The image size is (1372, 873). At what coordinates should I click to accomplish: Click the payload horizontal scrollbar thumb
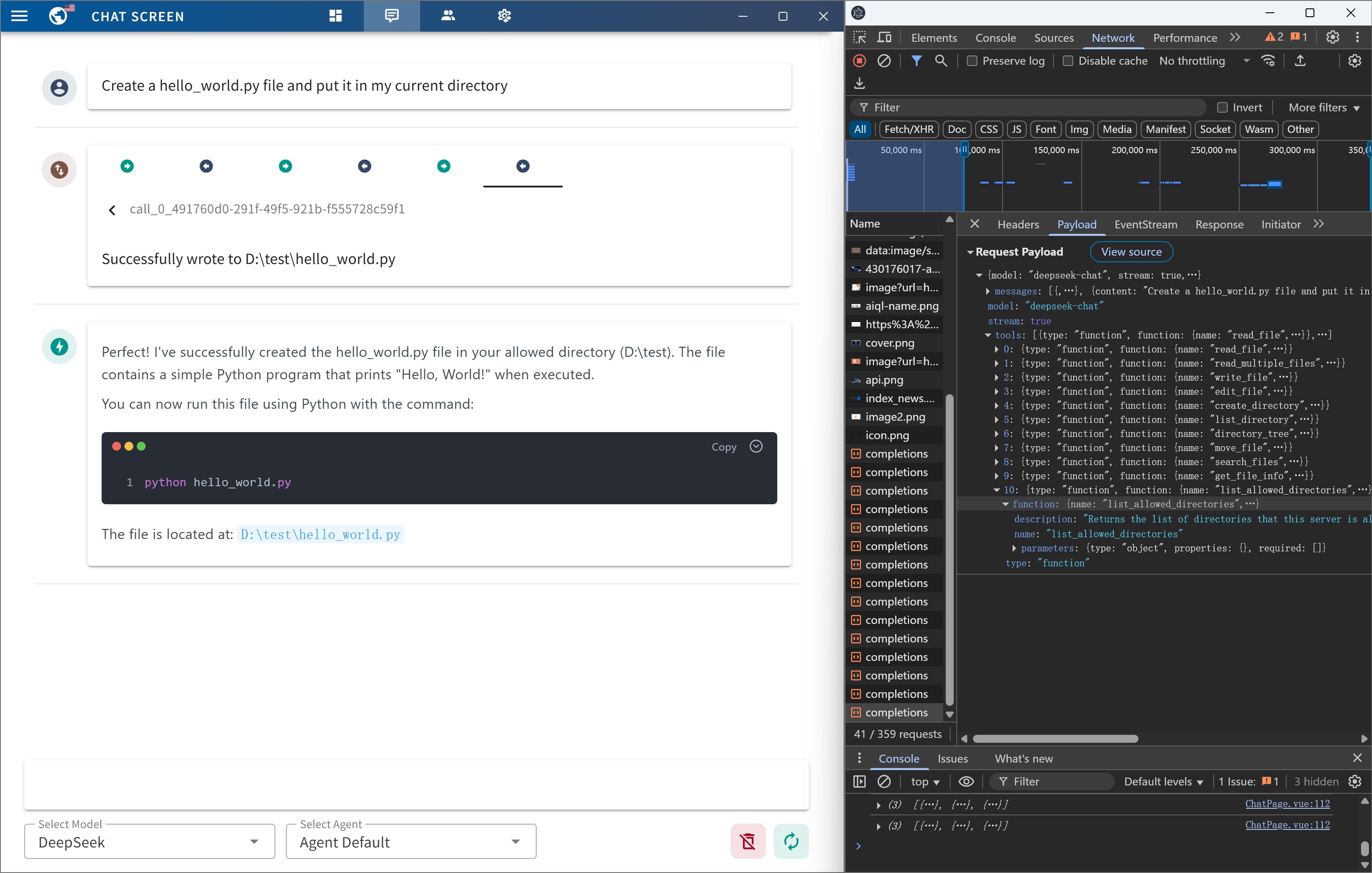pyautogui.click(x=1055, y=738)
